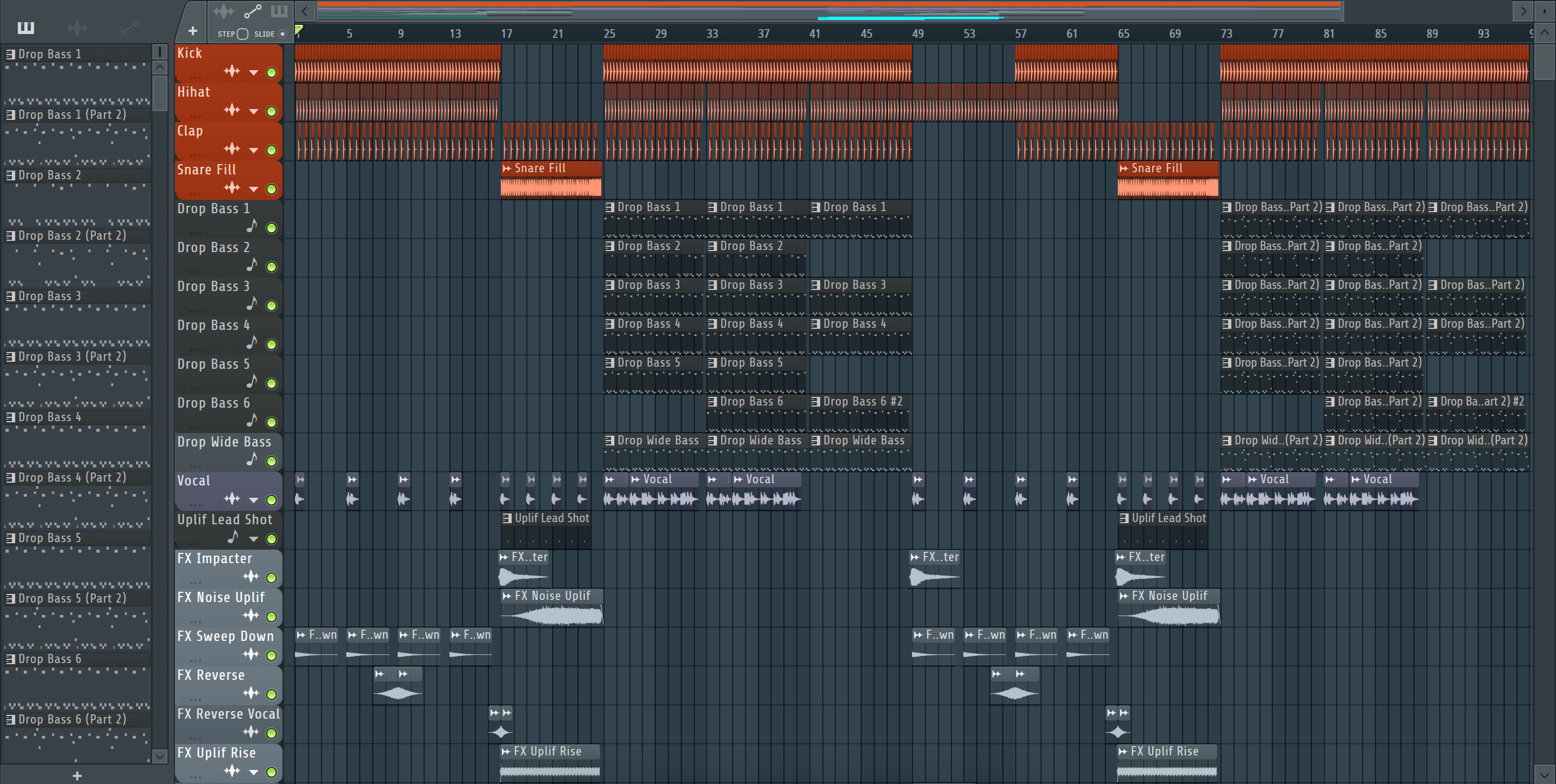Click the FX Noise Uplif waveform icon
1556x784 pixels.
click(x=251, y=615)
